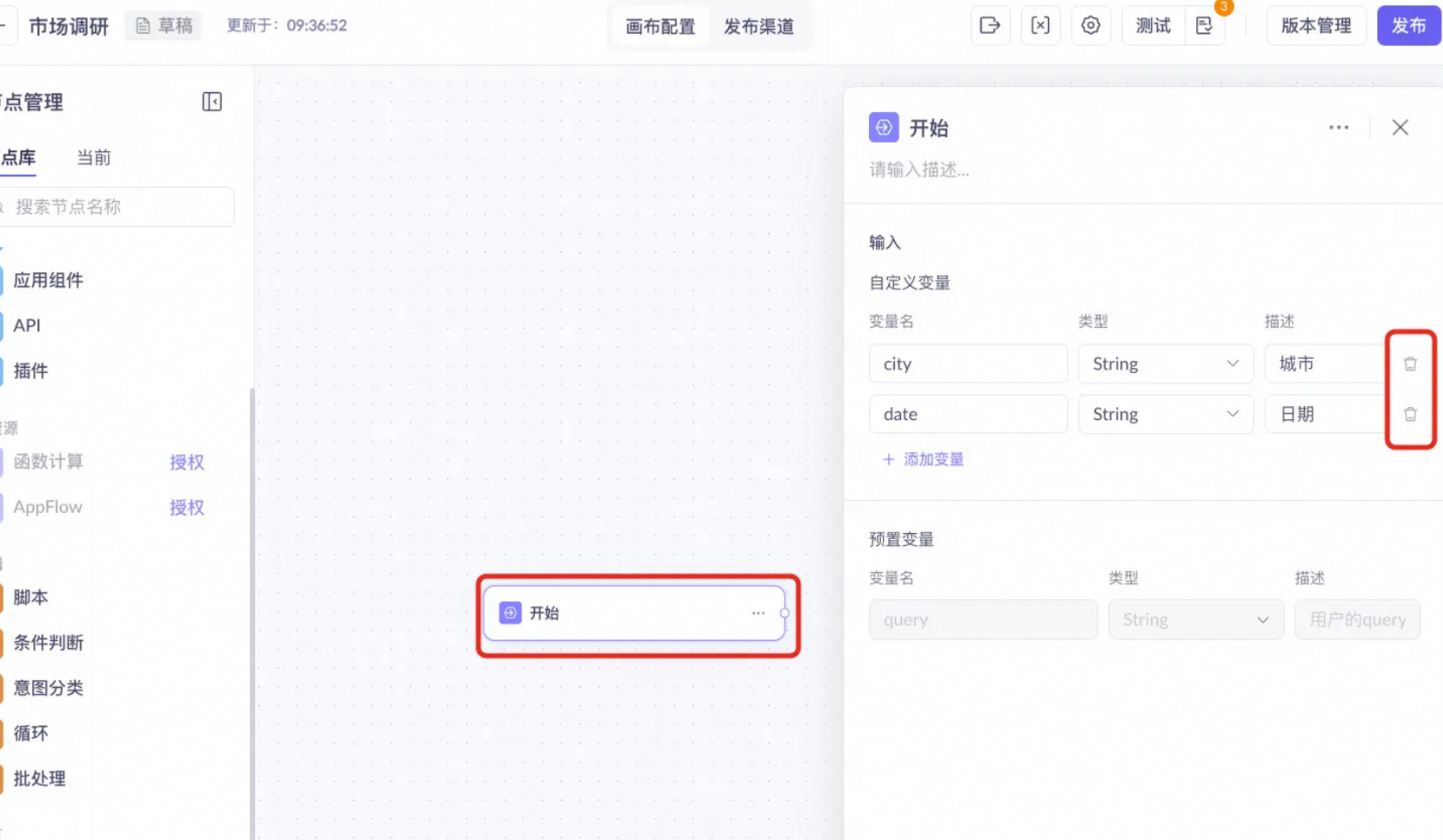Click the date variable name field
The width and height of the screenshot is (1443, 840).
click(968, 414)
